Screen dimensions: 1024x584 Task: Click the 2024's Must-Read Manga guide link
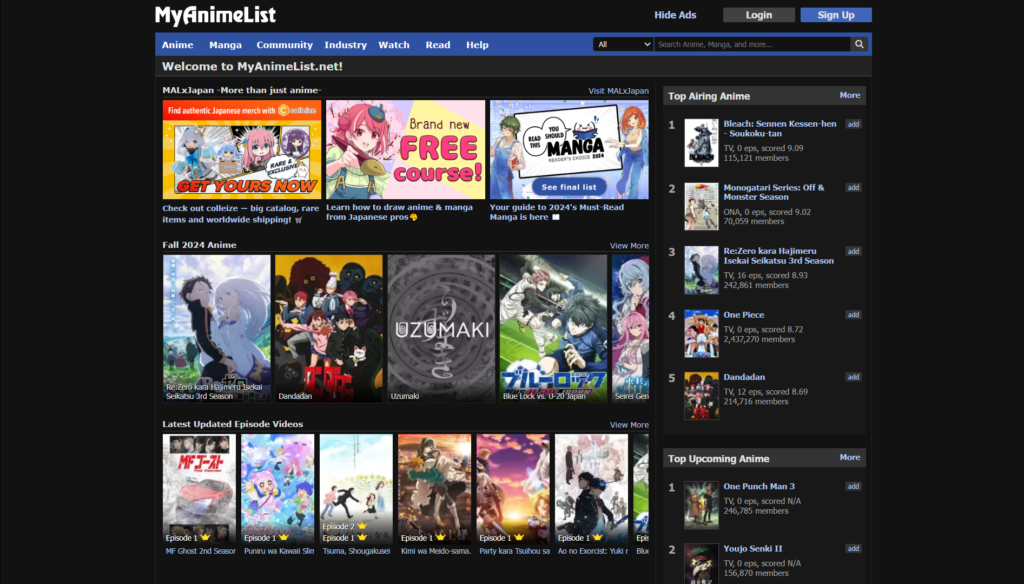coord(556,212)
